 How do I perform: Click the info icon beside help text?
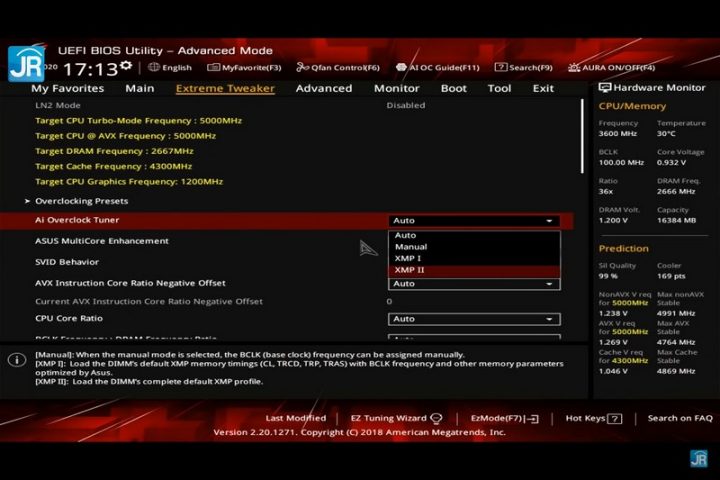pos(17,360)
